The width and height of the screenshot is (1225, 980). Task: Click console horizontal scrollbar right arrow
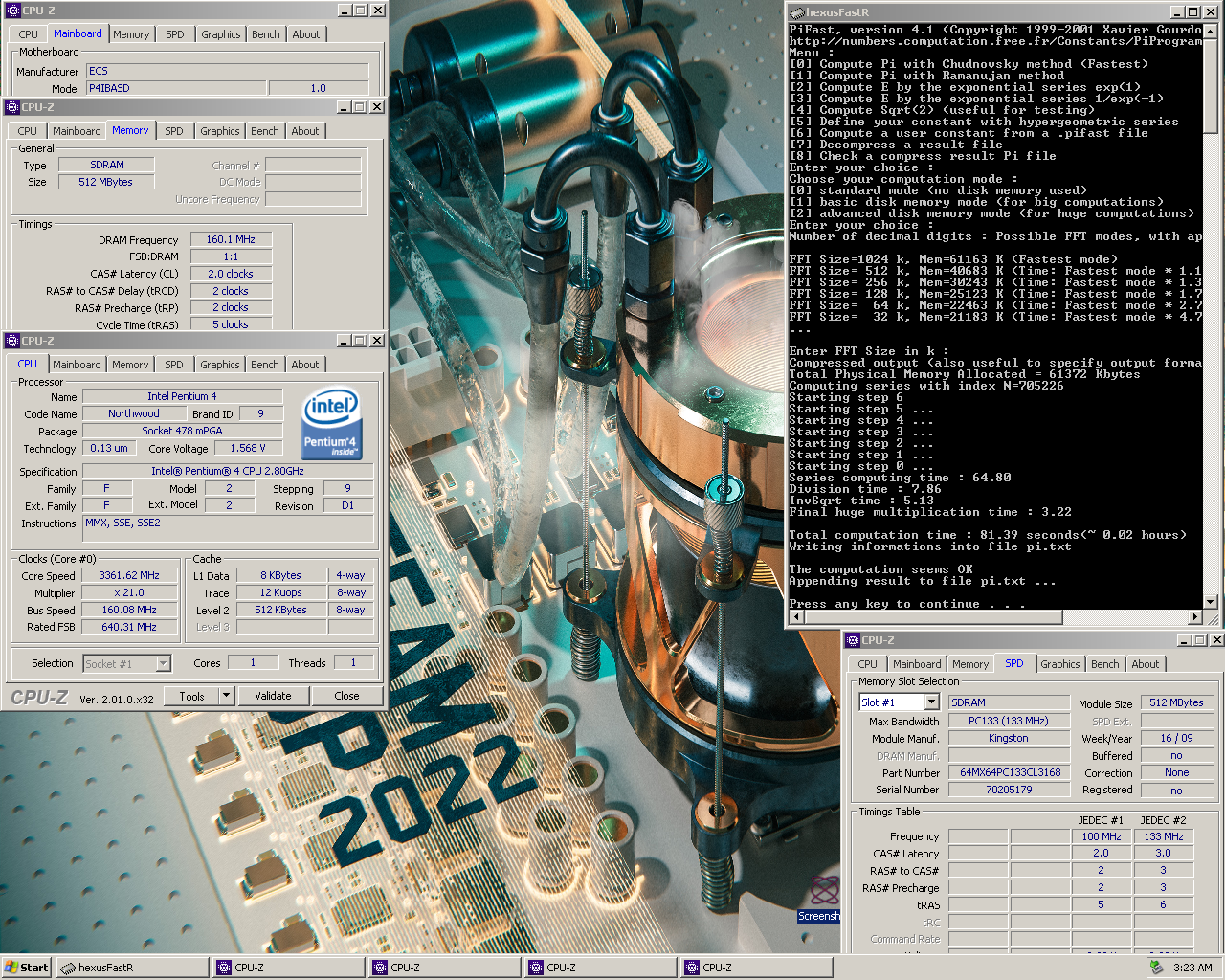coord(1194,617)
